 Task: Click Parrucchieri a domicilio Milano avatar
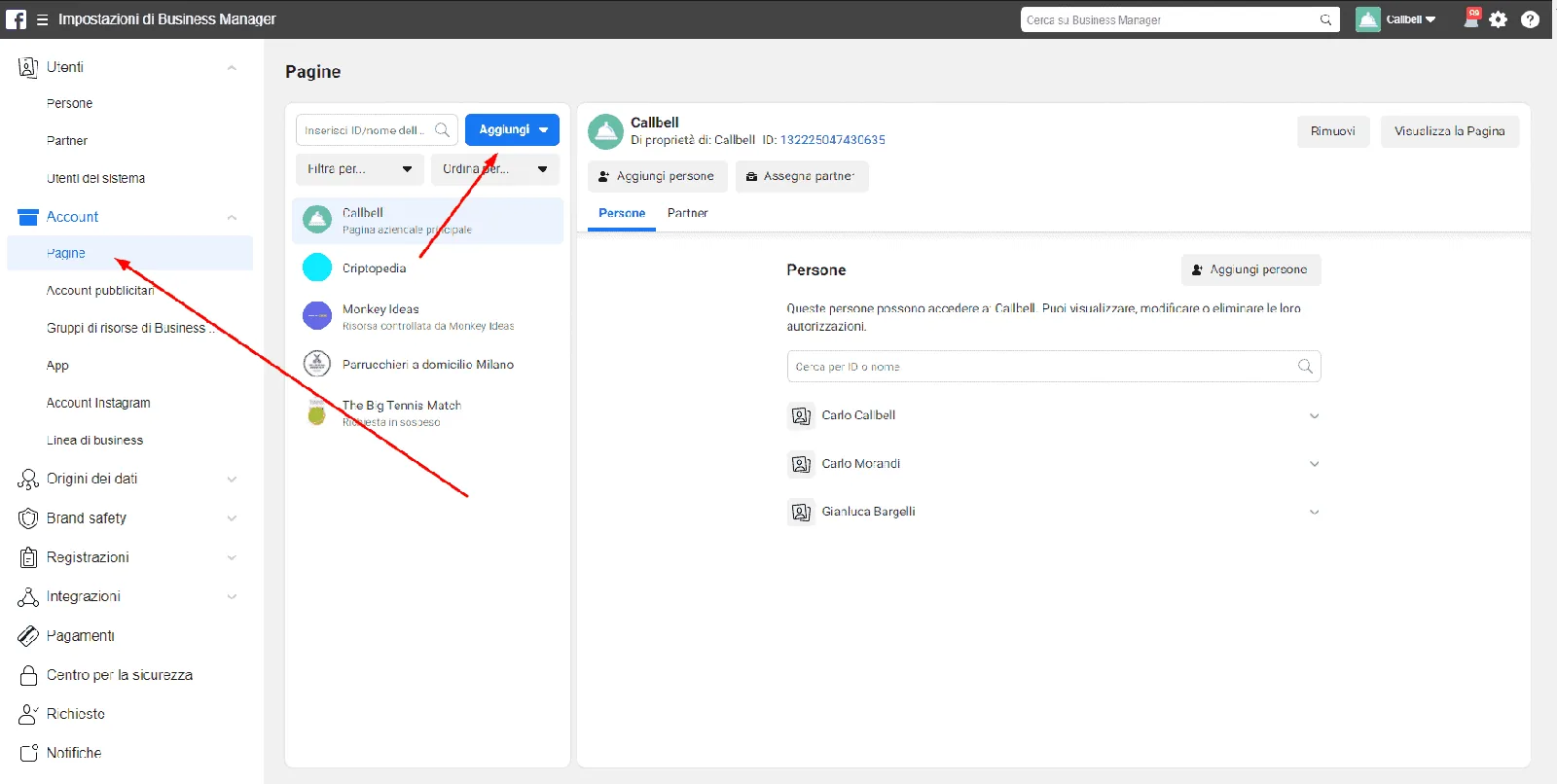click(x=317, y=364)
